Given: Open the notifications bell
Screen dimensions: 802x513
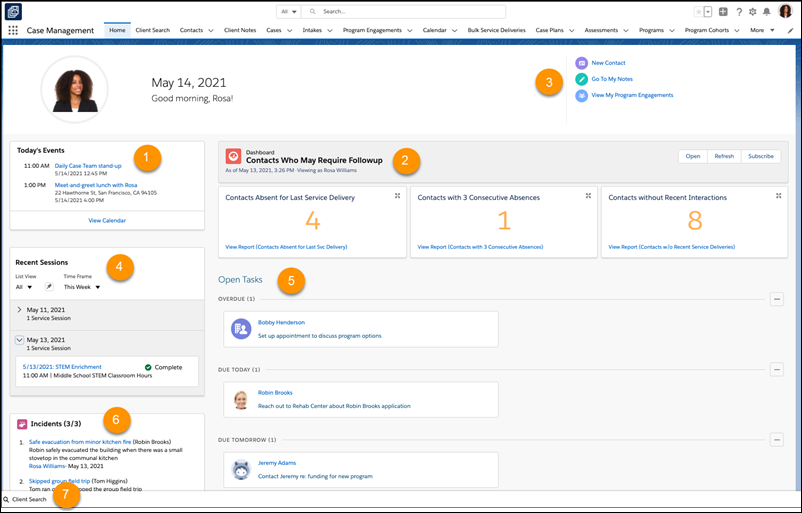Looking at the screenshot, I should point(767,11).
